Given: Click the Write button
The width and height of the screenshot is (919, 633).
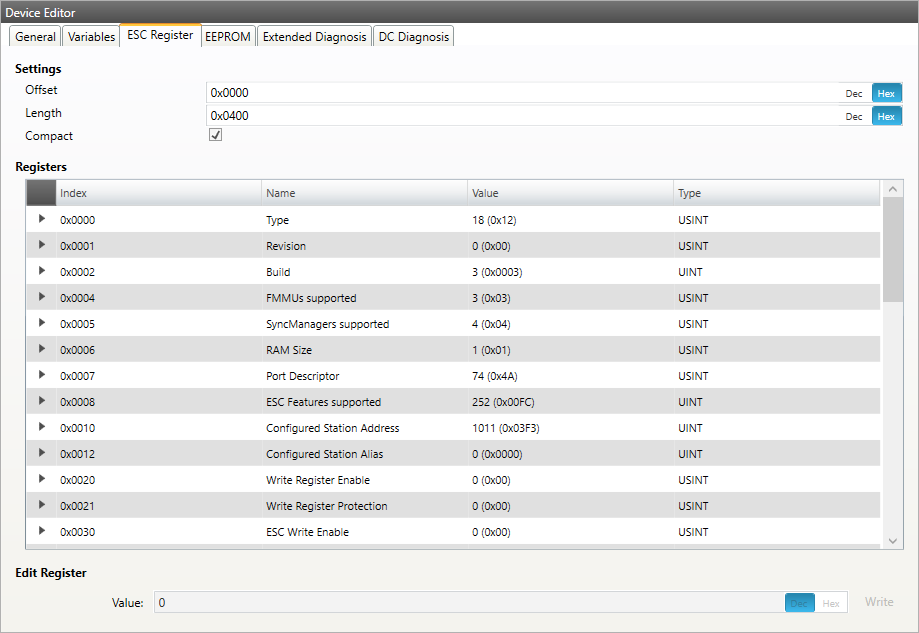Looking at the screenshot, I should tap(879, 602).
